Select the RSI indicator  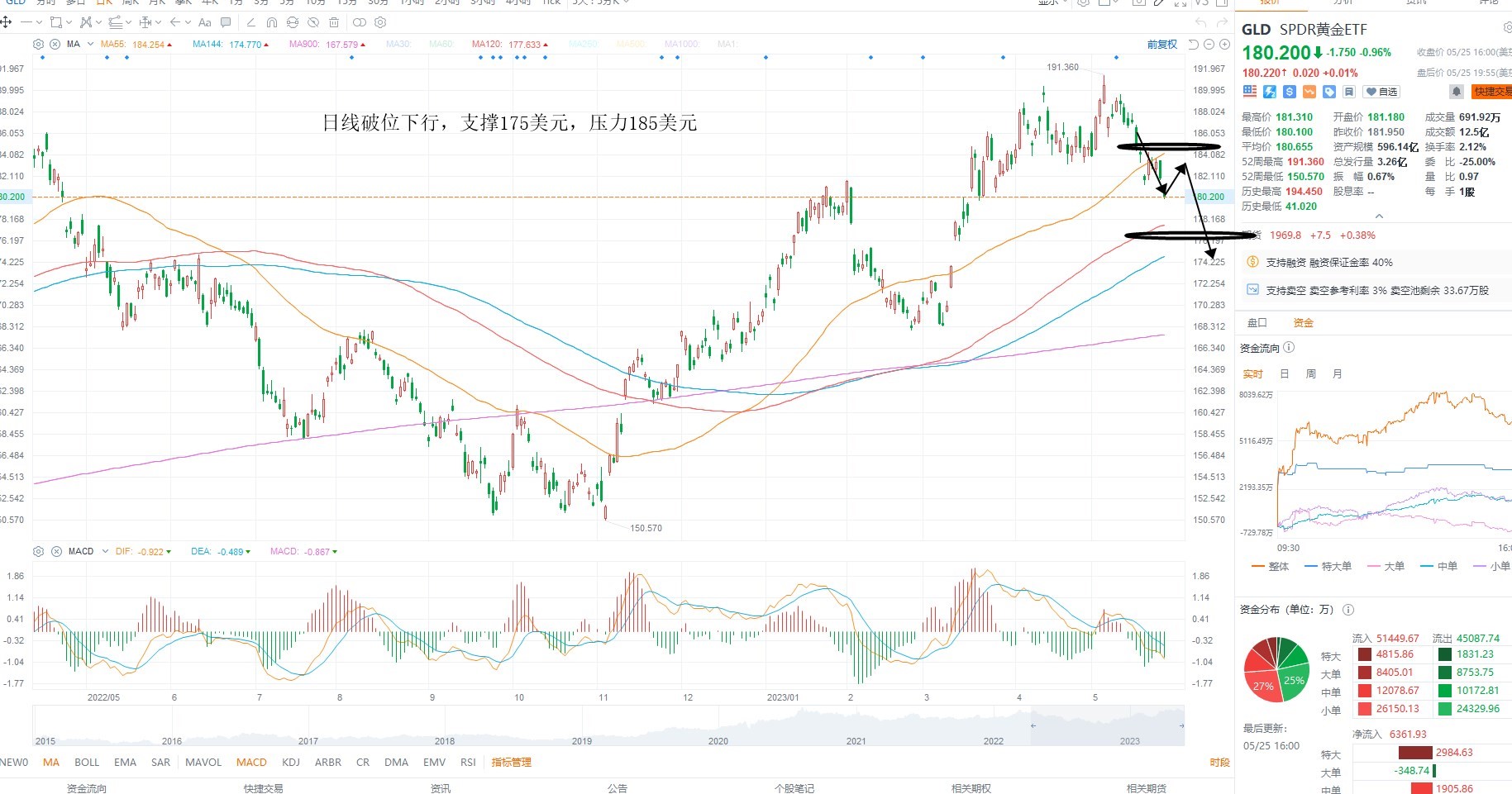click(468, 762)
